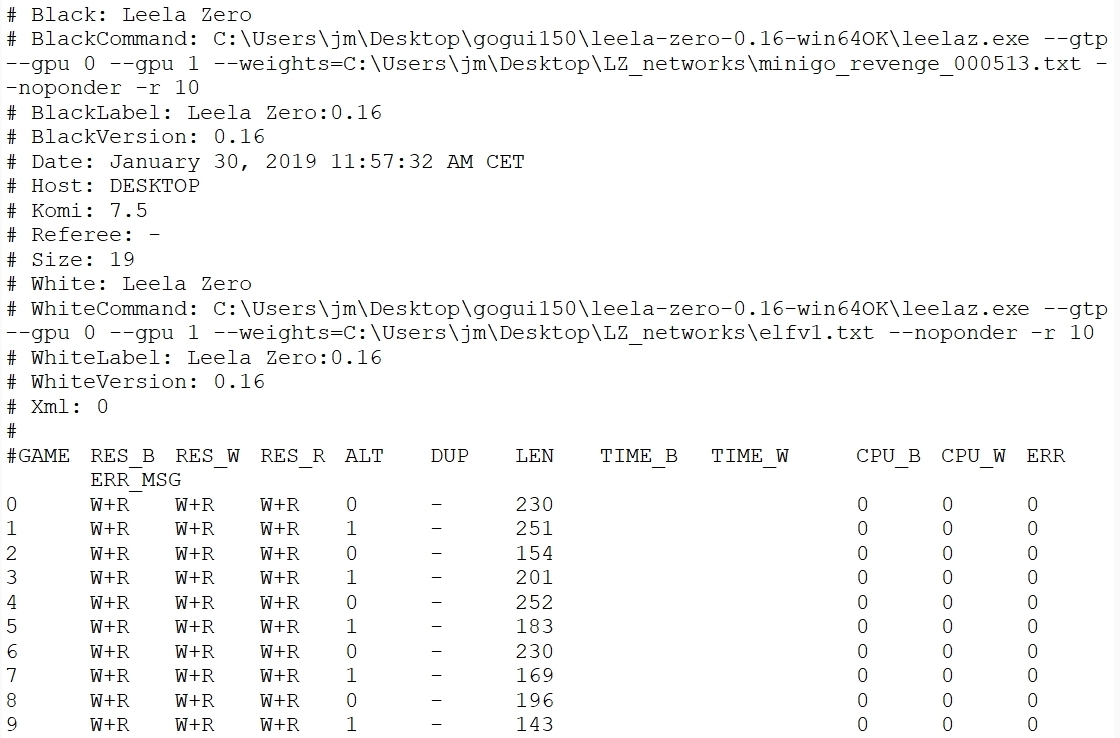The image size is (1120, 738).
Task: Click the RES_R column header
Action: (x=292, y=456)
